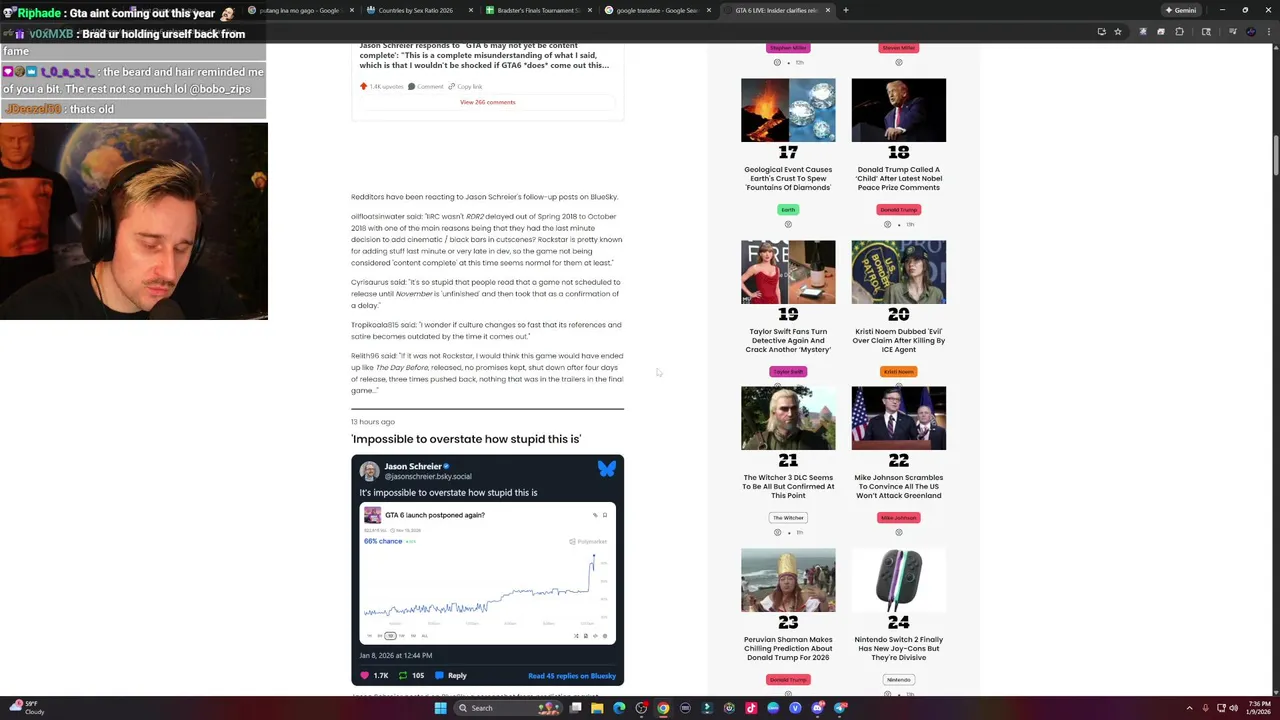The image size is (1280, 720).
Task: Select the Kristi Noem tag
Action: [x=898, y=372]
